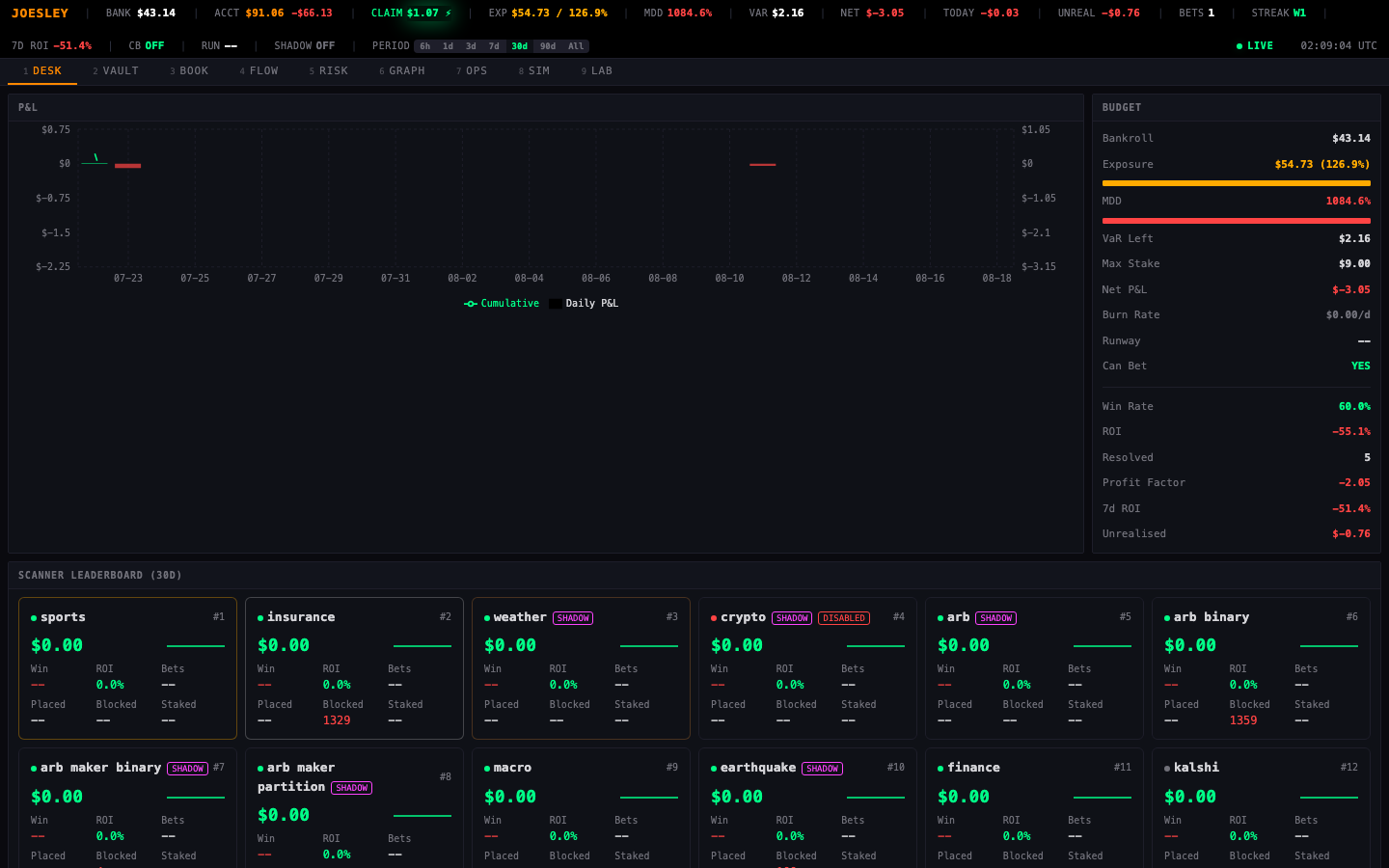Select the 1d period

[448, 46]
